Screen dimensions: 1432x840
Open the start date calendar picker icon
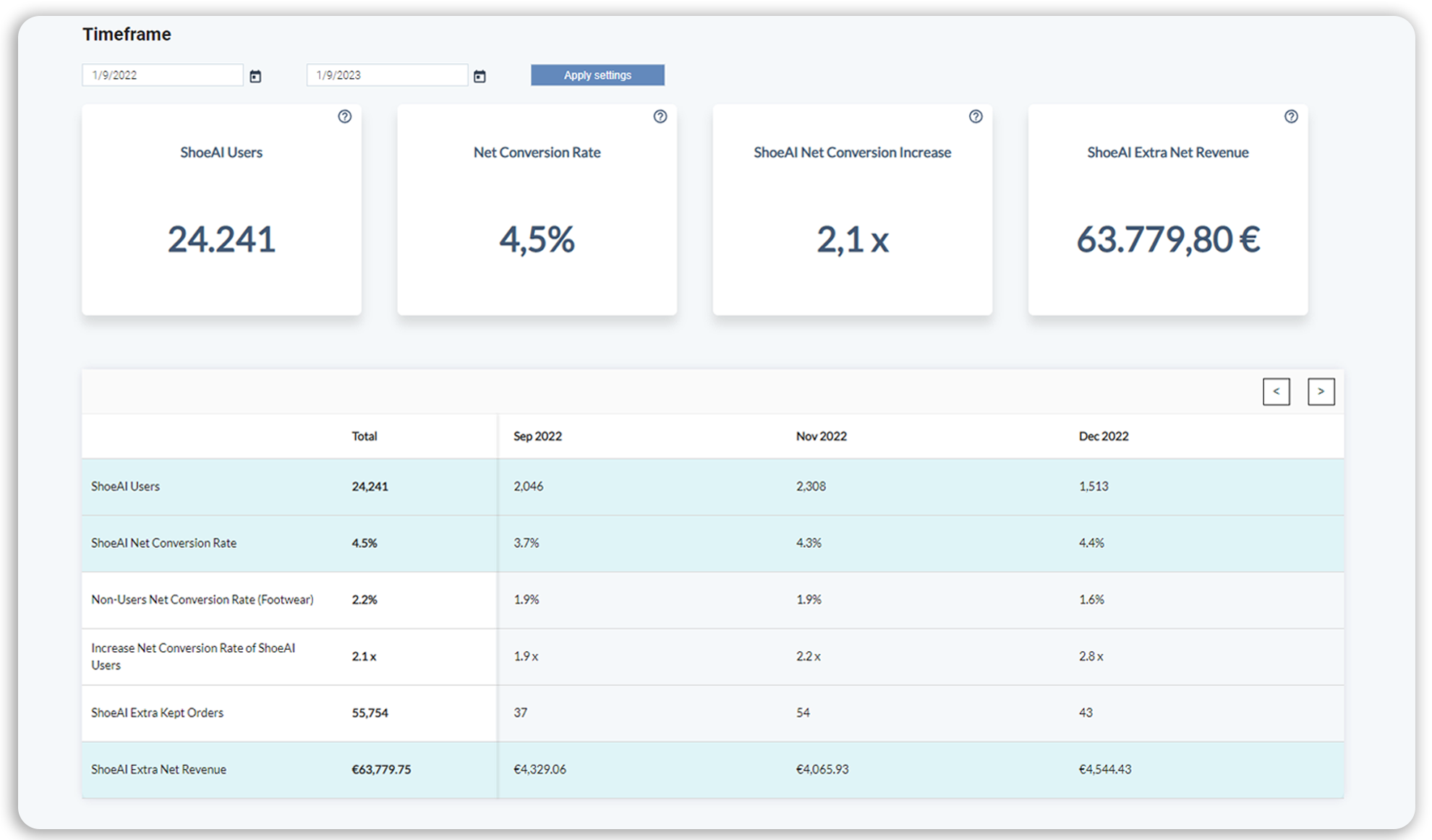tap(255, 76)
